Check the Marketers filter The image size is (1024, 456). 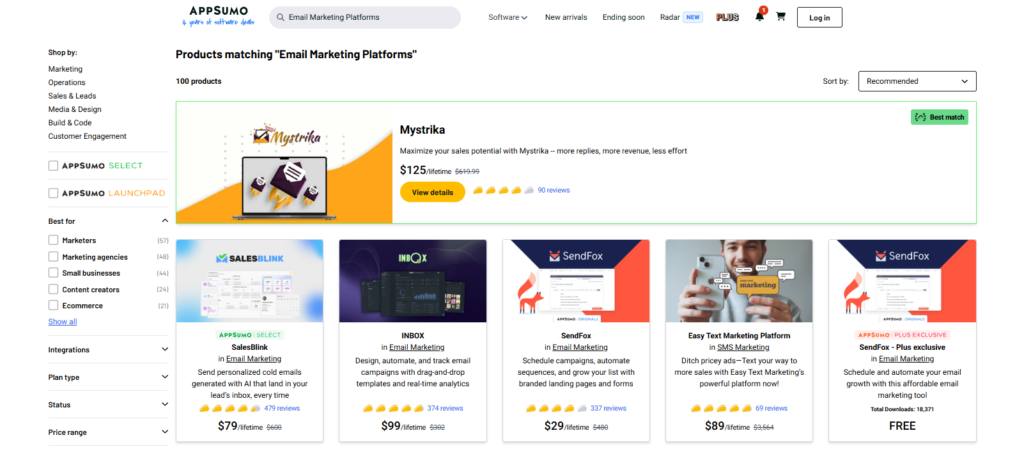(53, 240)
